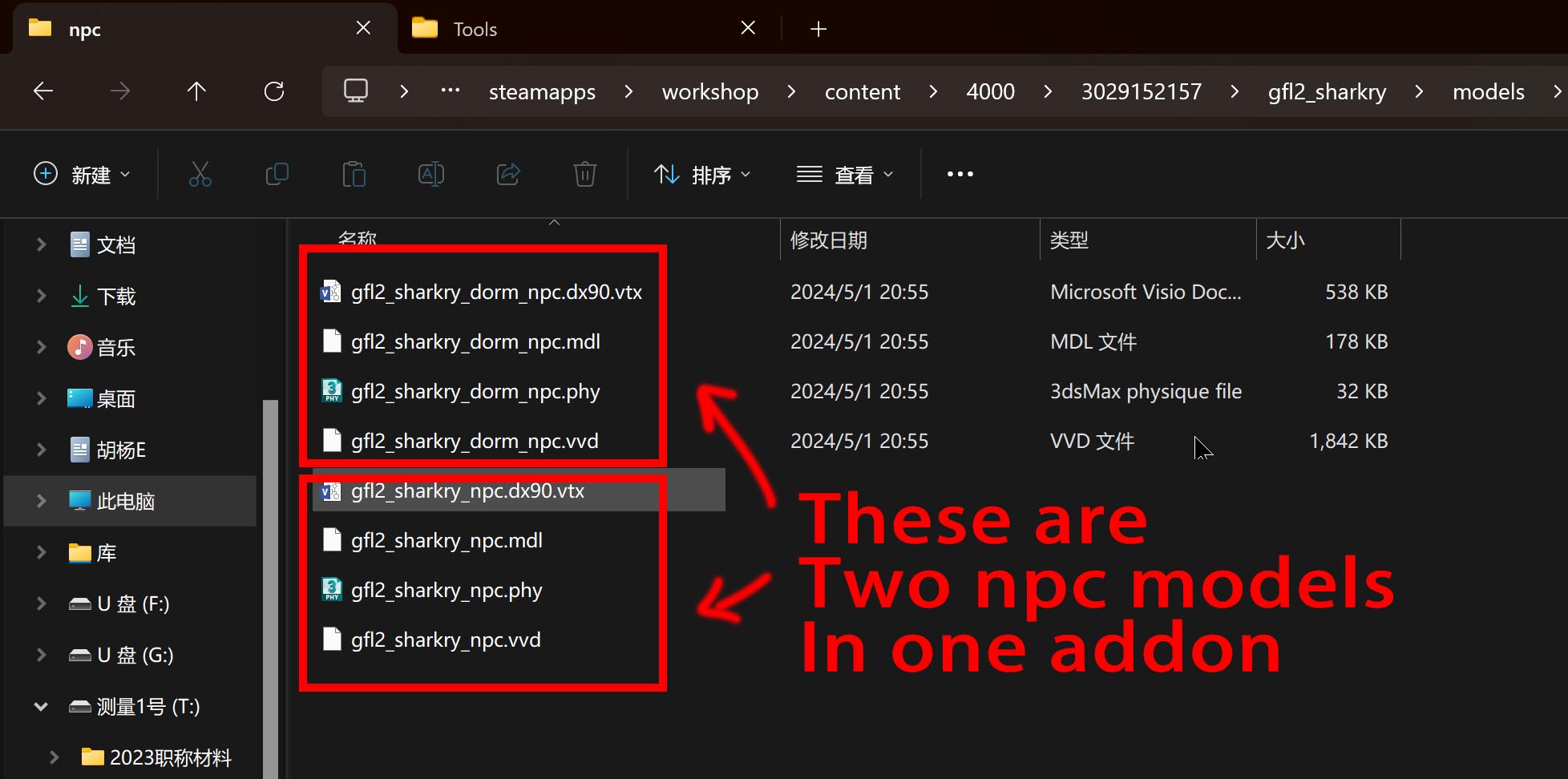Select file gfl2_sharkry_npc.phy
1568x779 pixels.
(447, 590)
